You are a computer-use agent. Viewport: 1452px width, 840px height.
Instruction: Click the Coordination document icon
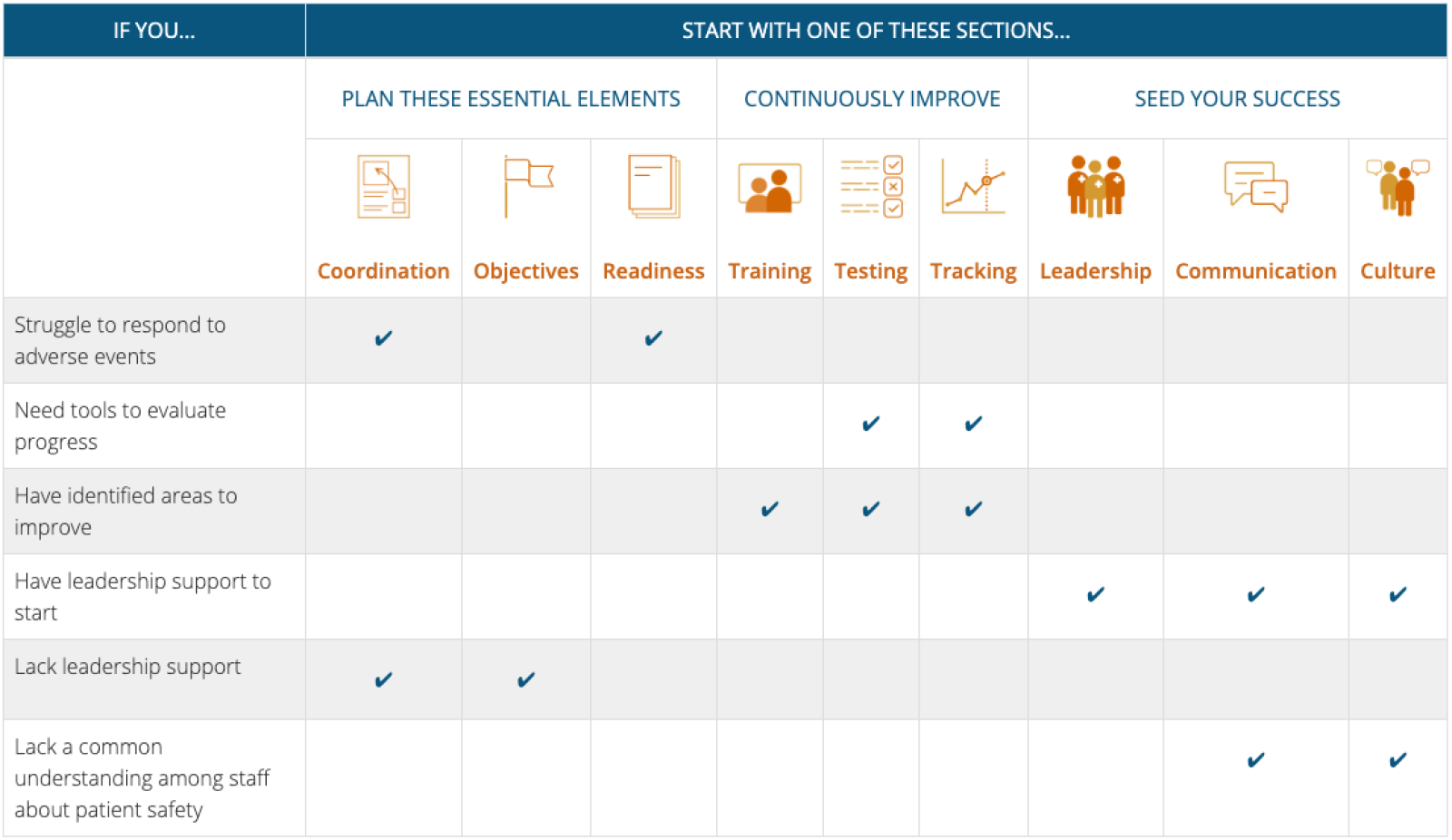(383, 187)
